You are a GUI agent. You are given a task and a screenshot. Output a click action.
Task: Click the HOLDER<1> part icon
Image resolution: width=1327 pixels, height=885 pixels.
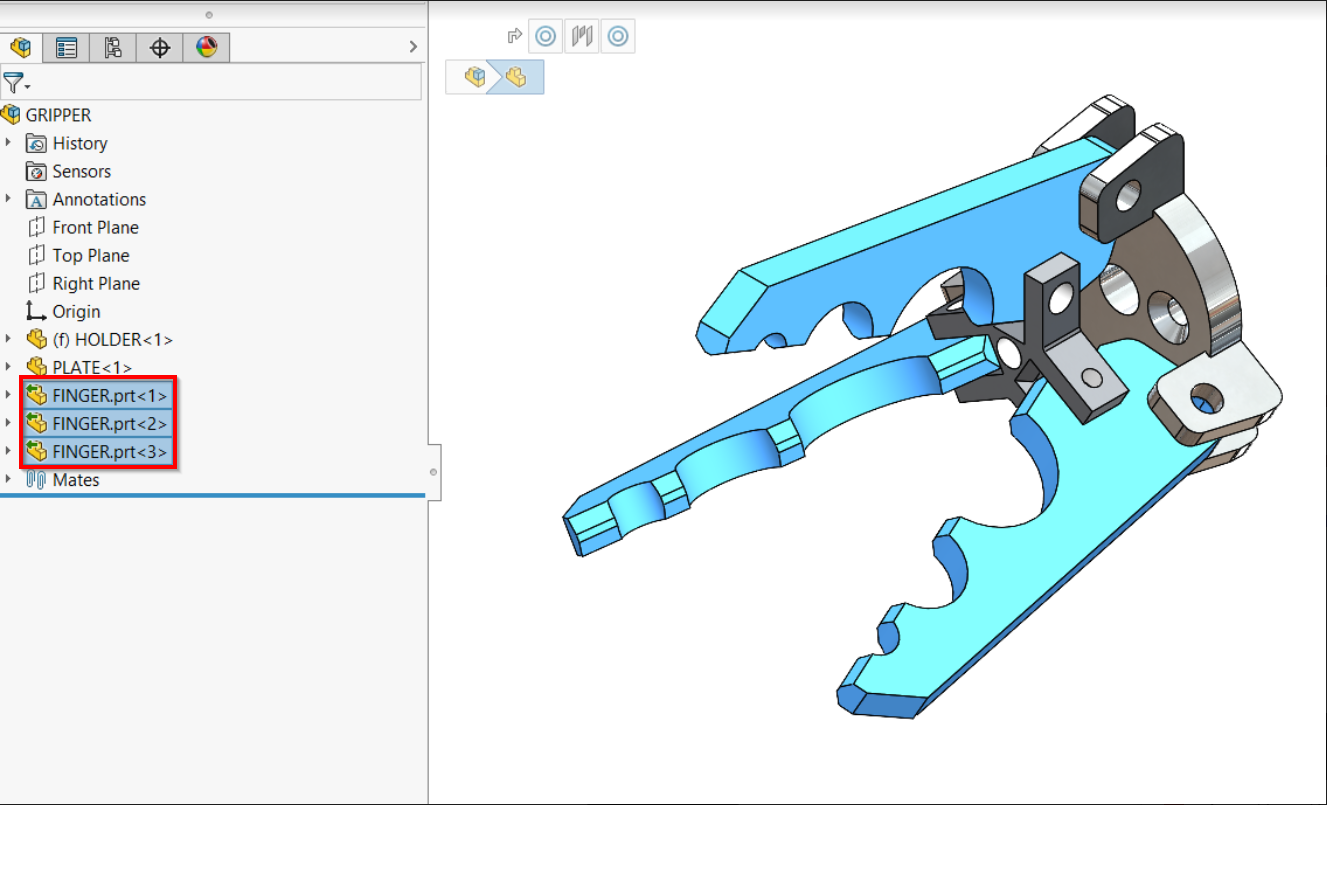[37, 339]
